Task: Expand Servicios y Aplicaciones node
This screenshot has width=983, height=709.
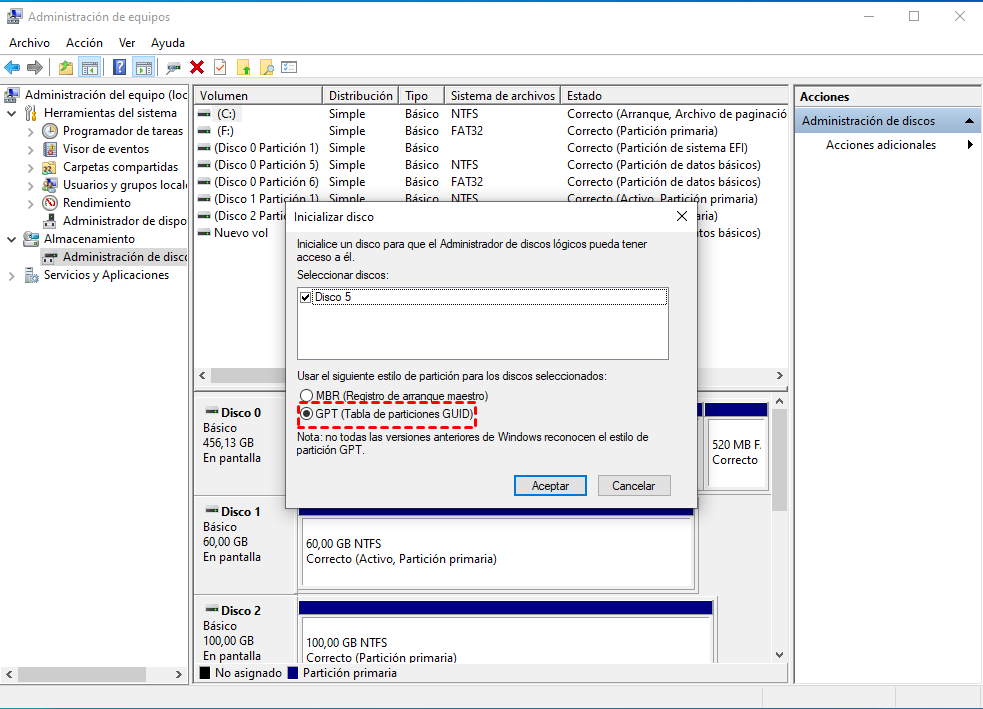Action: pyautogui.click(x=11, y=276)
